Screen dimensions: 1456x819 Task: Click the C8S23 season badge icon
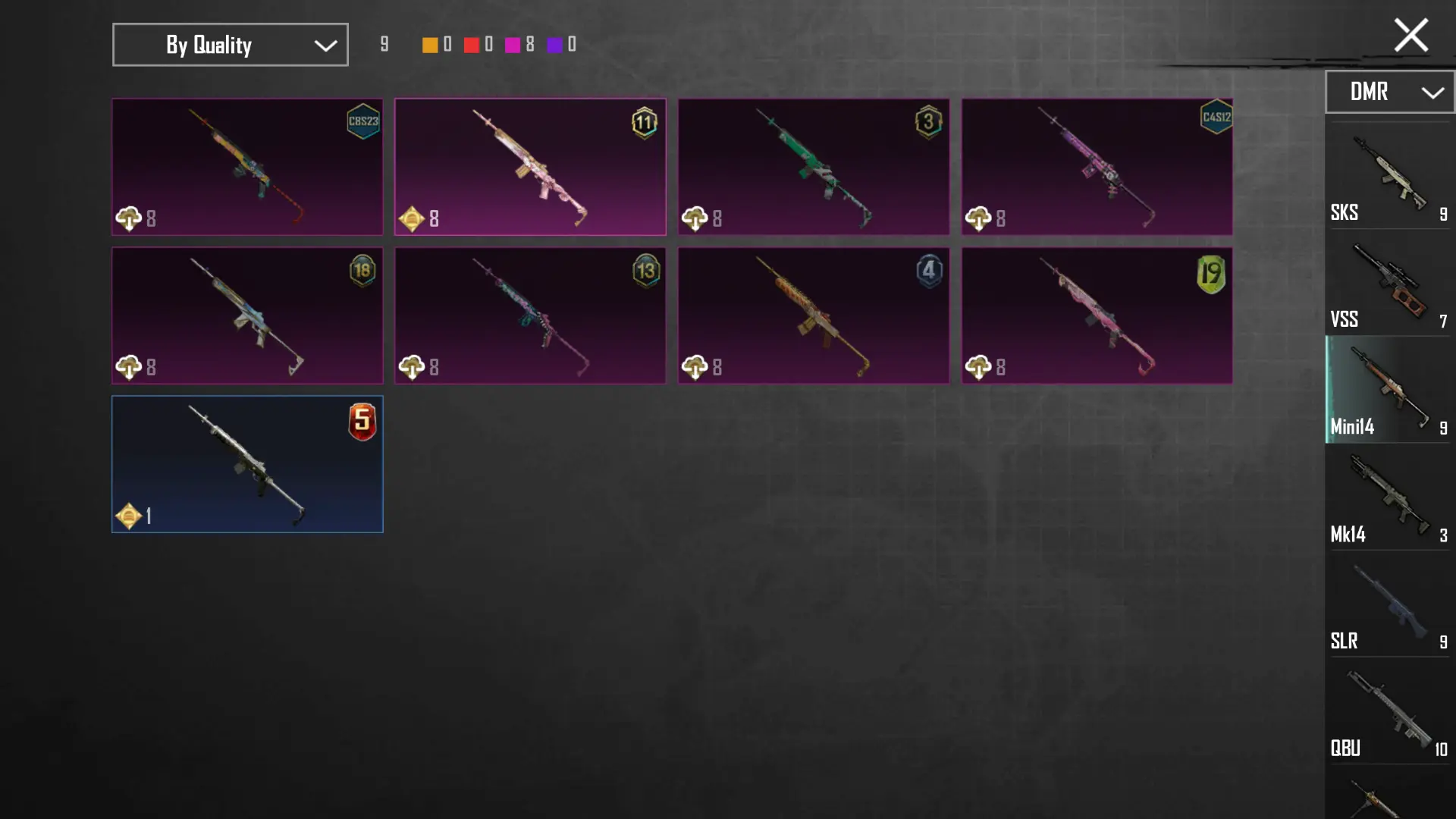coord(363,121)
